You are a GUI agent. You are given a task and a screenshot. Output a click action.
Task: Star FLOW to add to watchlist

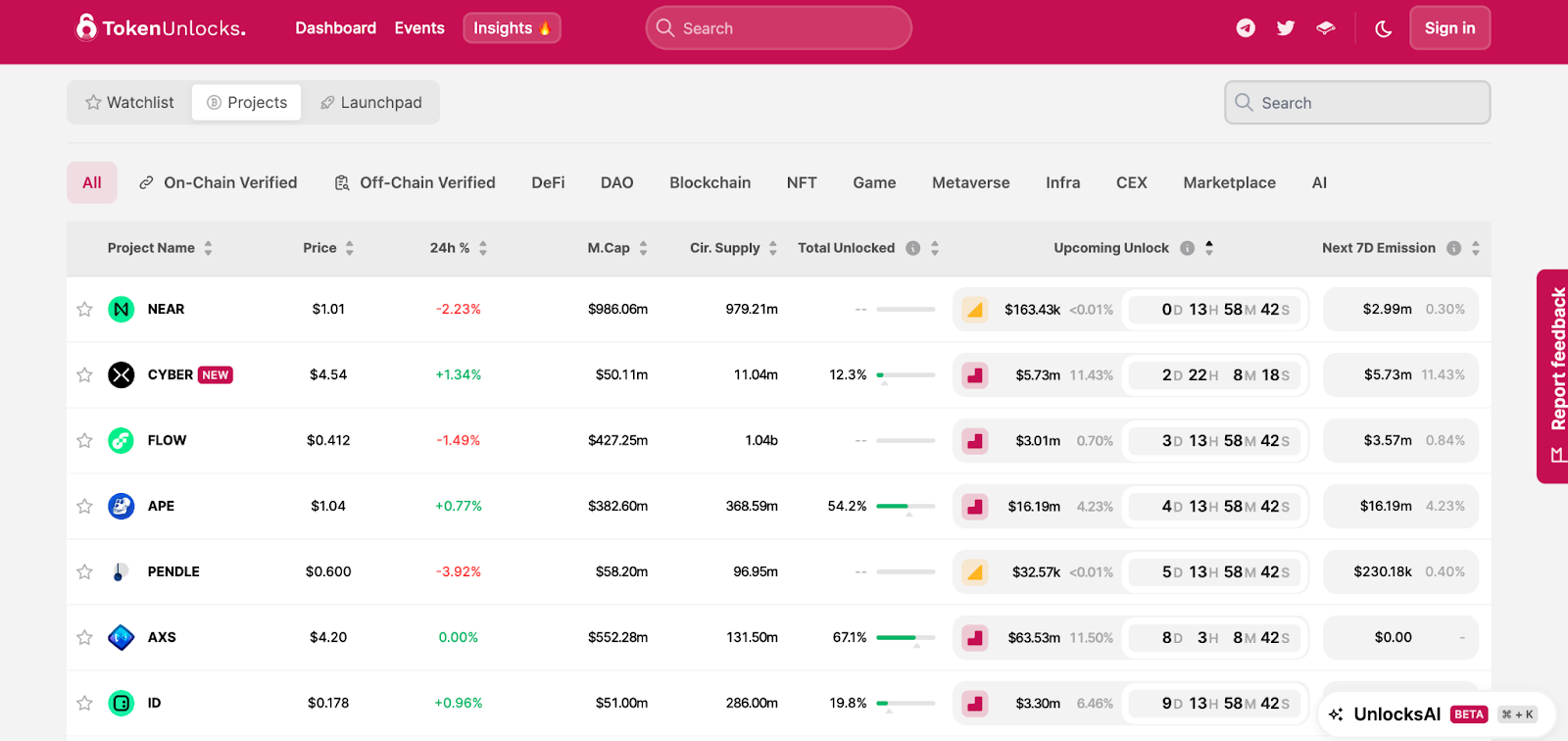85,441
